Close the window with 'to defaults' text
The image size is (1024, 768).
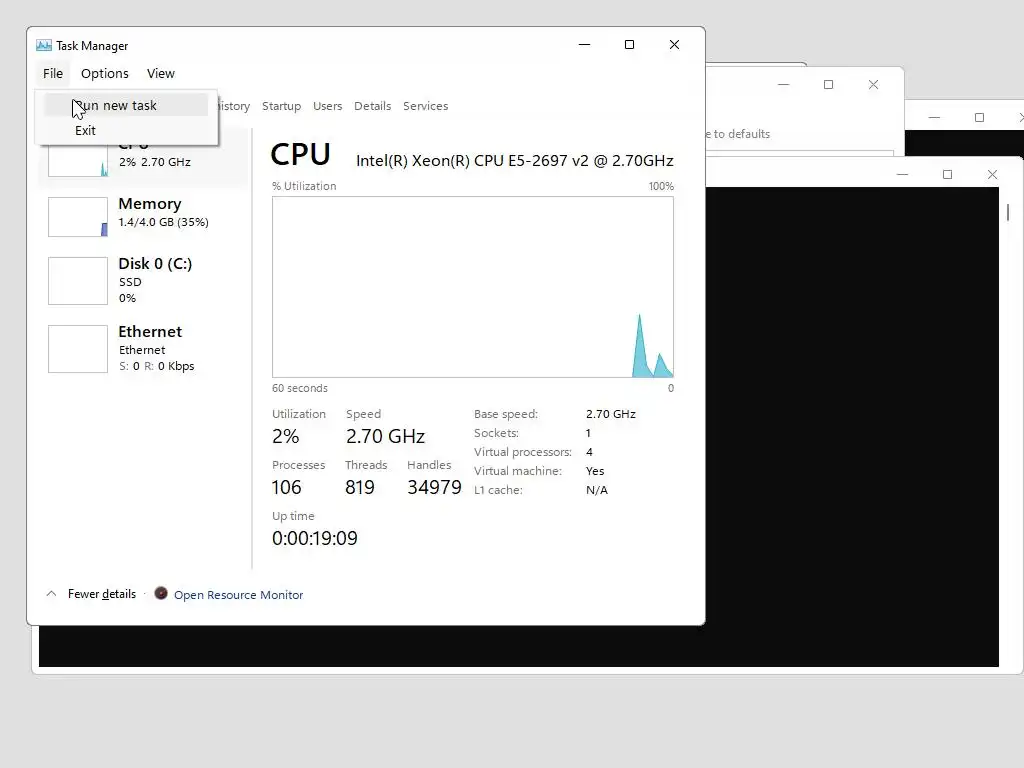[x=873, y=84]
